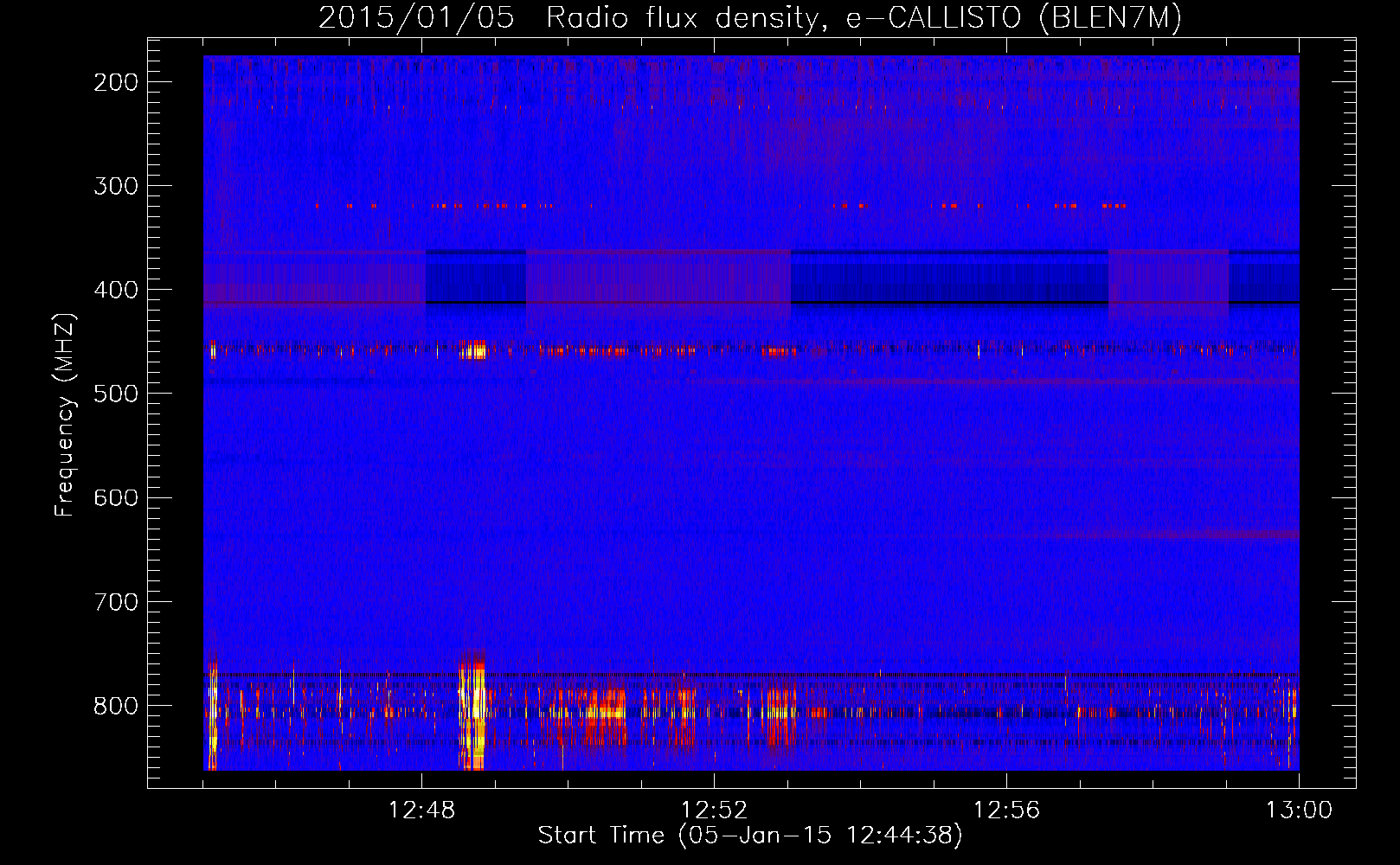Click the 12:52 time tick label

point(715,811)
